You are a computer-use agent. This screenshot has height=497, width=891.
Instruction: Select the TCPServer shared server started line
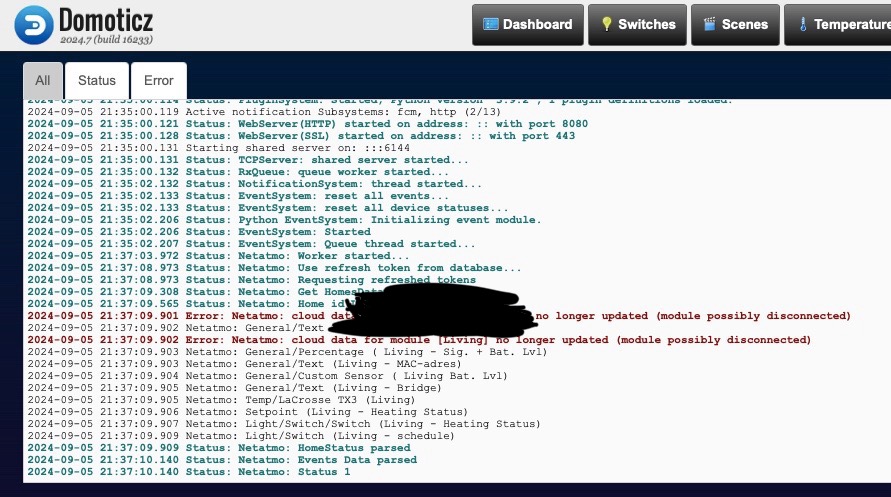point(248,160)
